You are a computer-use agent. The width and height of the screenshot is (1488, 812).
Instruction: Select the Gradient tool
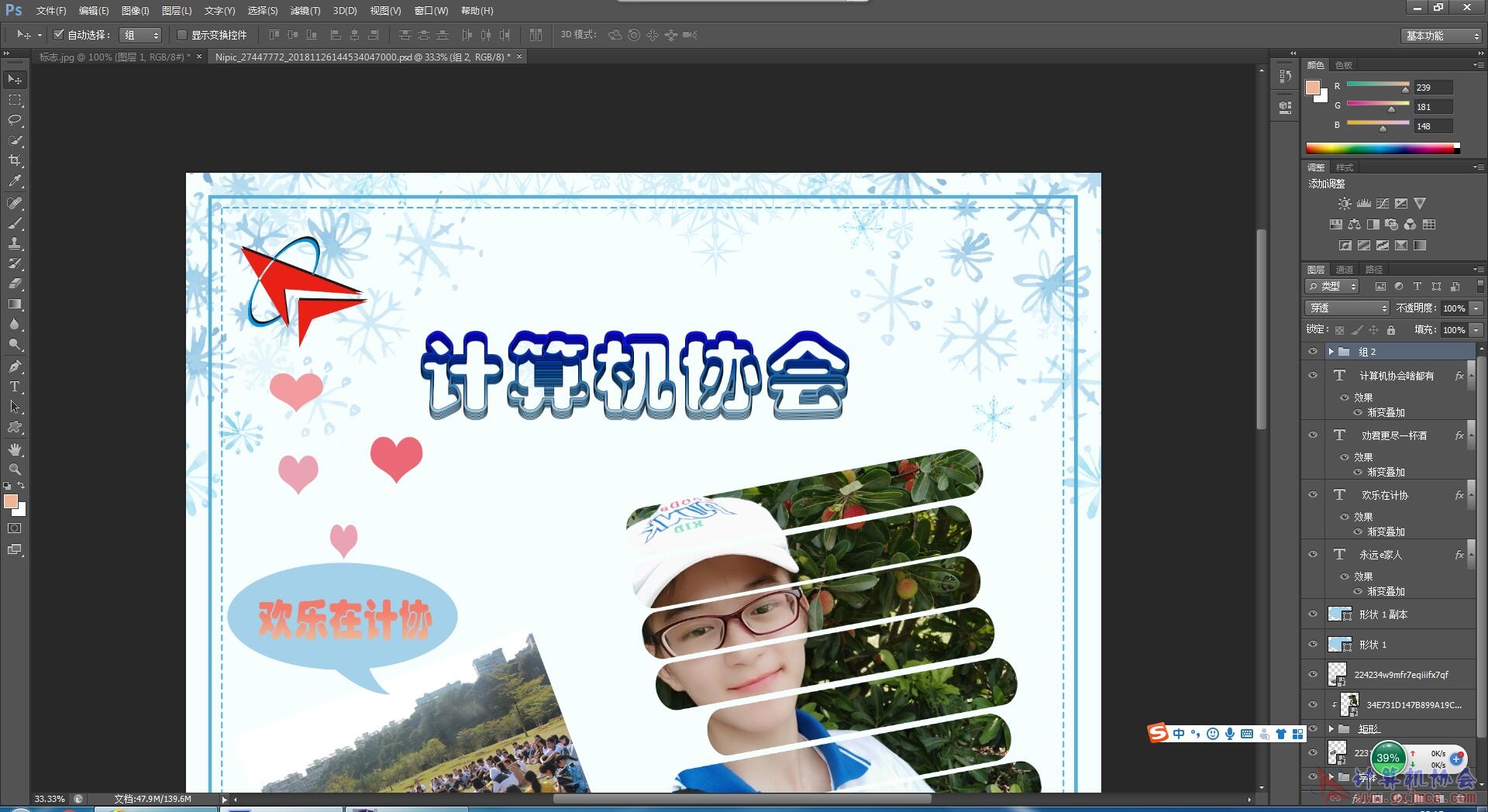coord(15,304)
